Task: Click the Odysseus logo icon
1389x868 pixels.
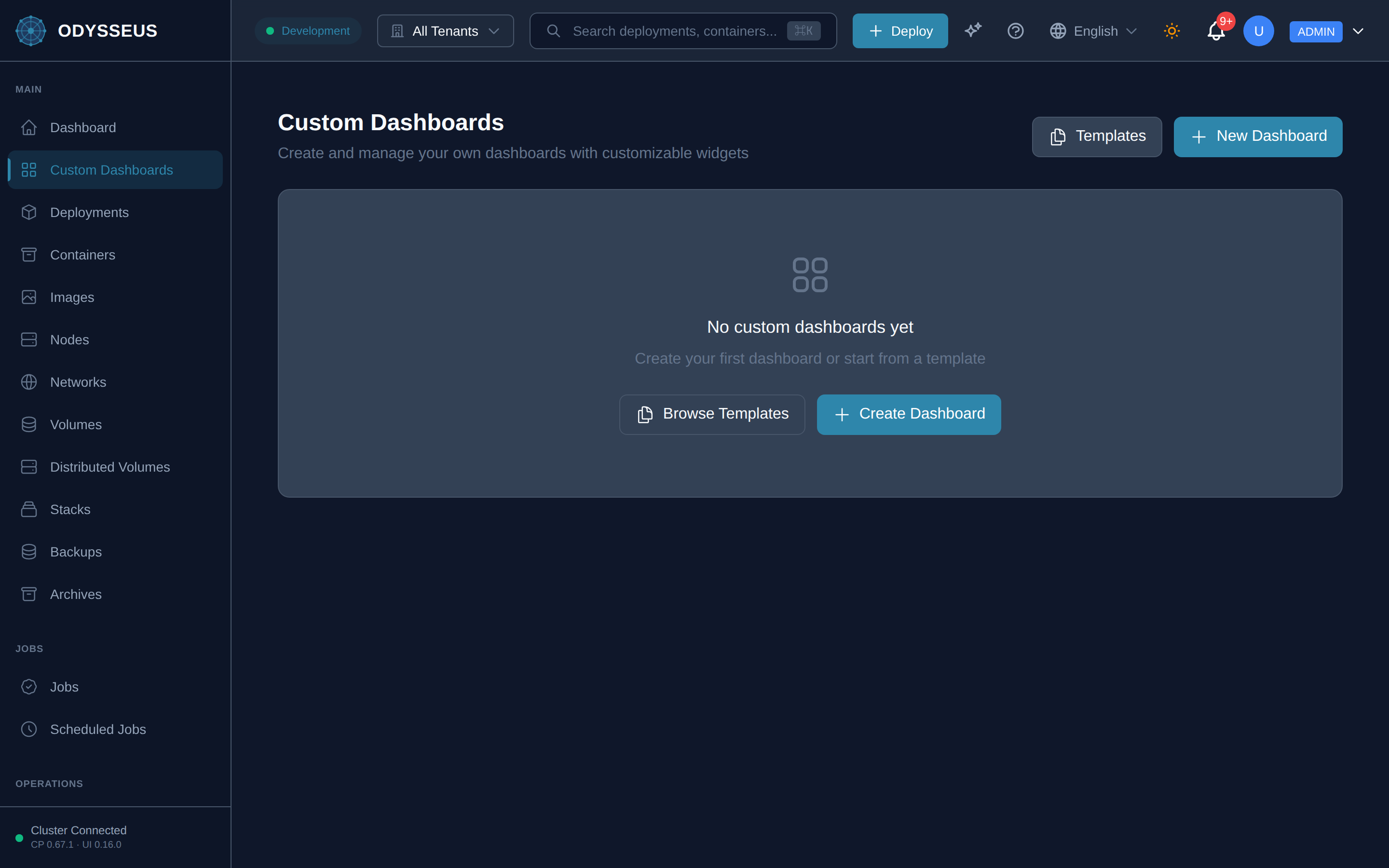Action: tap(31, 30)
